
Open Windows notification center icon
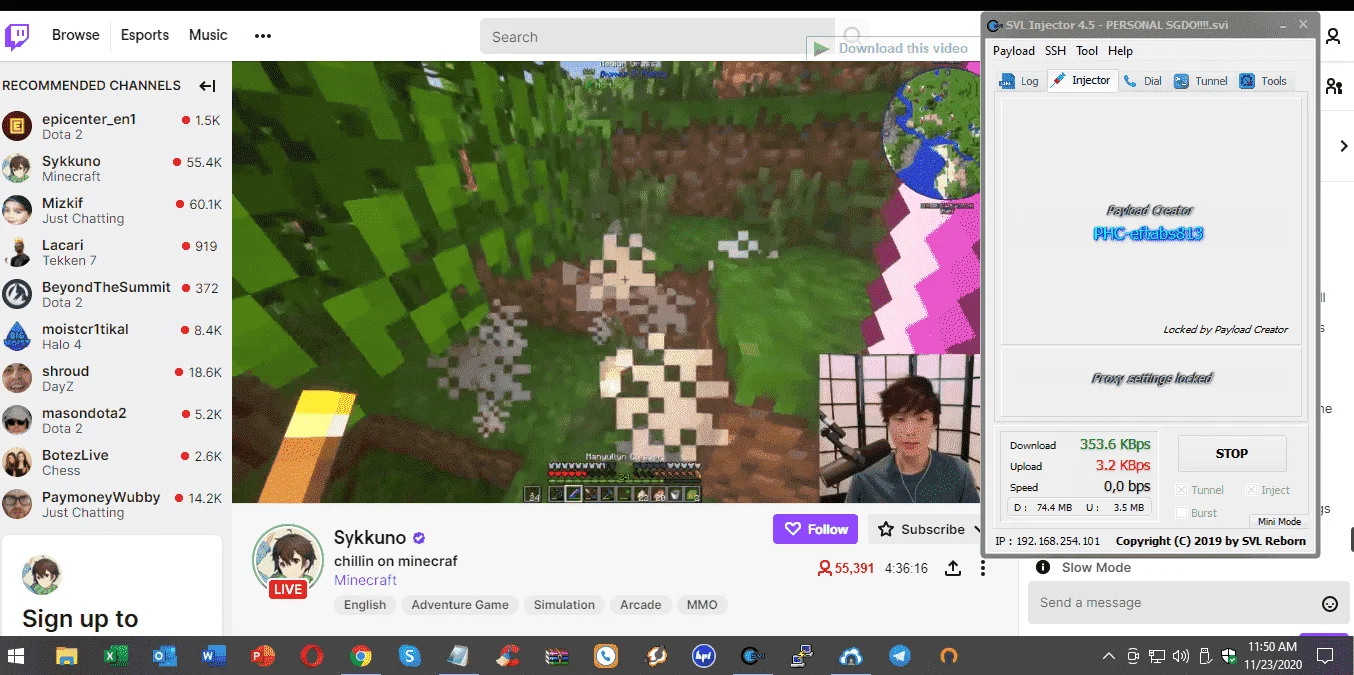[x=1325, y=656]
